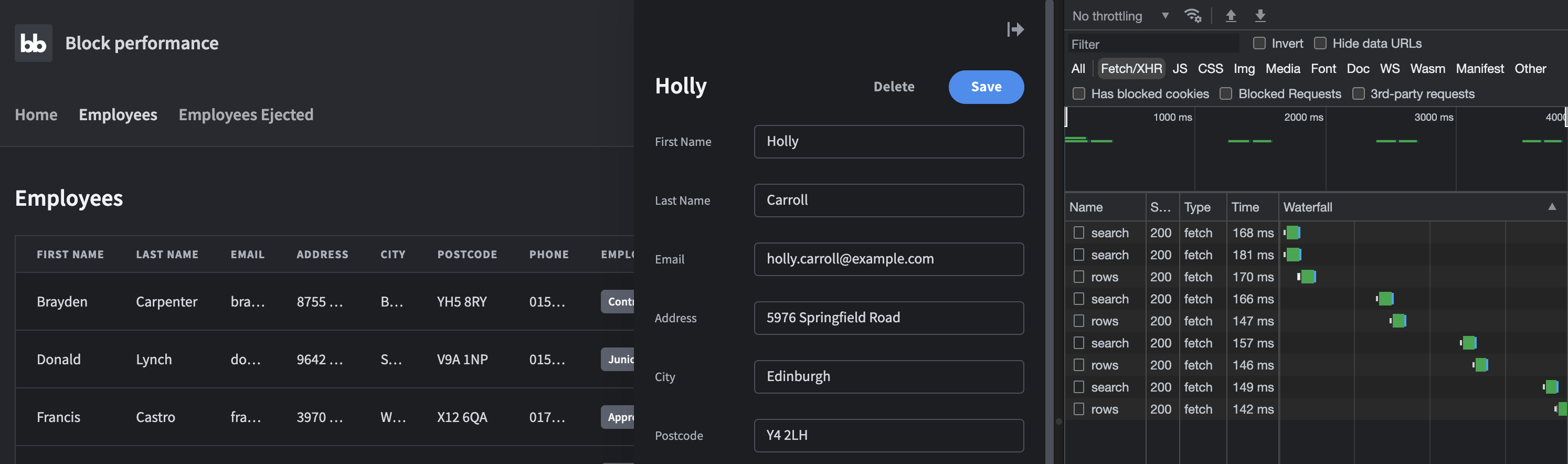Click the blue Save button
The image size is (1568, 464).
point(986,87)
